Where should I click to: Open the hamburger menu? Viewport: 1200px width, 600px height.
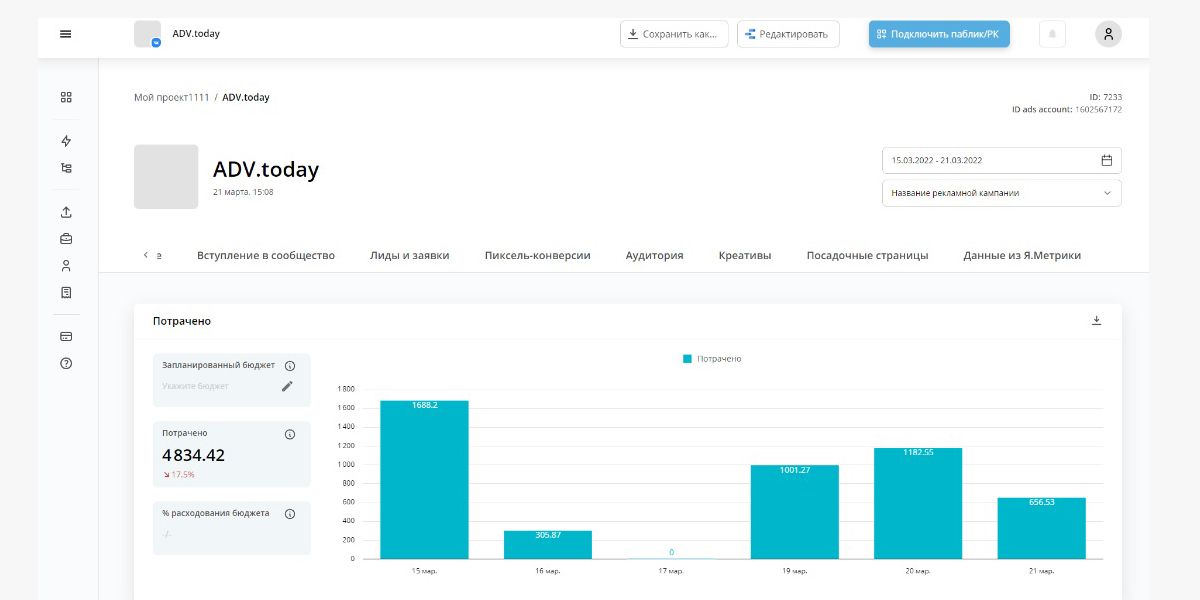point(66,34)
